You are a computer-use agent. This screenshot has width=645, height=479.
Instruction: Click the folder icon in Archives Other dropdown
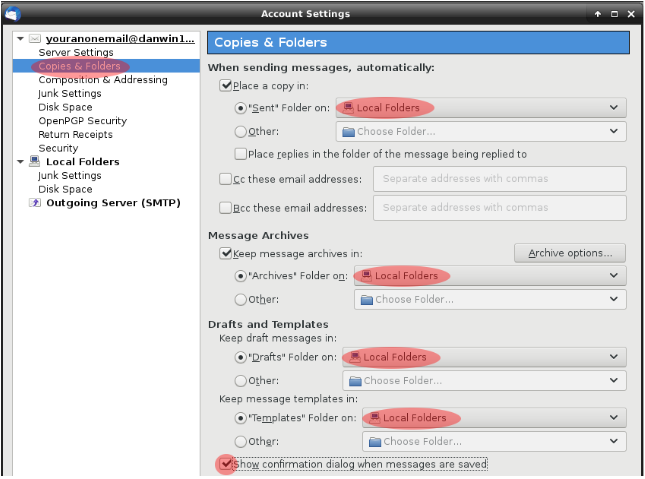[x=366, y=299]
